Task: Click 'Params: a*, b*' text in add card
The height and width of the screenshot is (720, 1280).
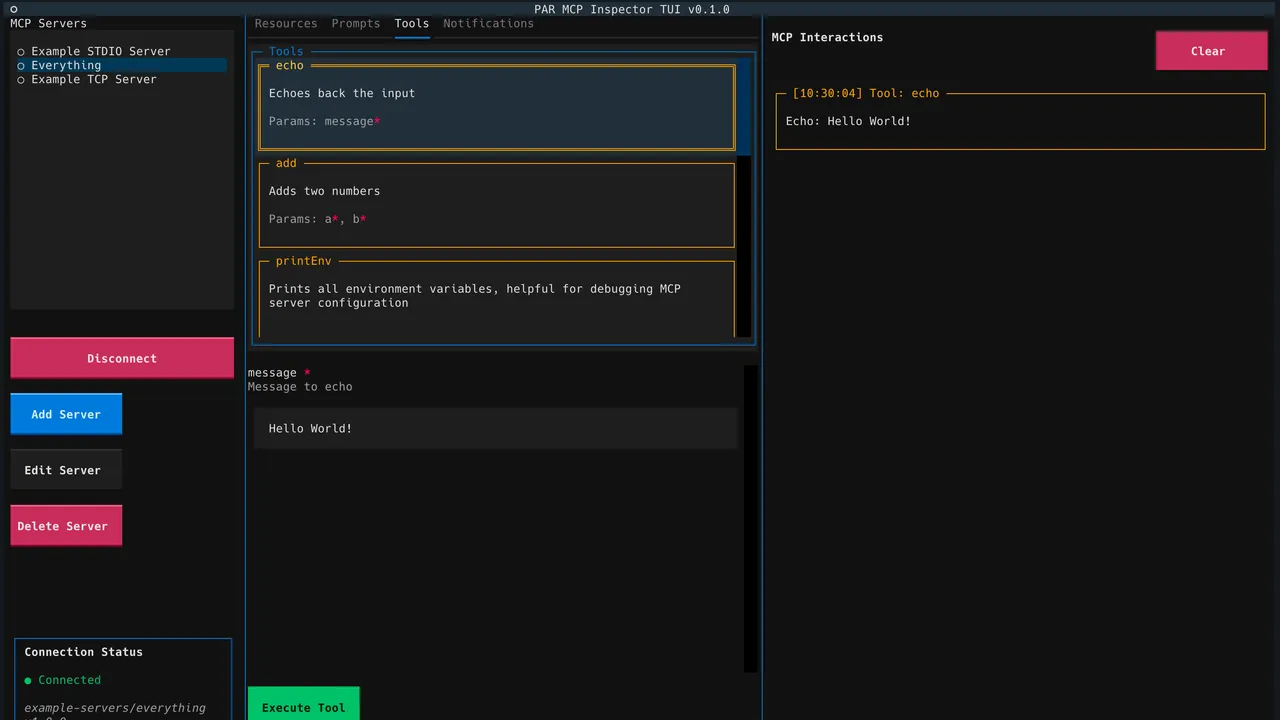Action: tap(317, 219)
